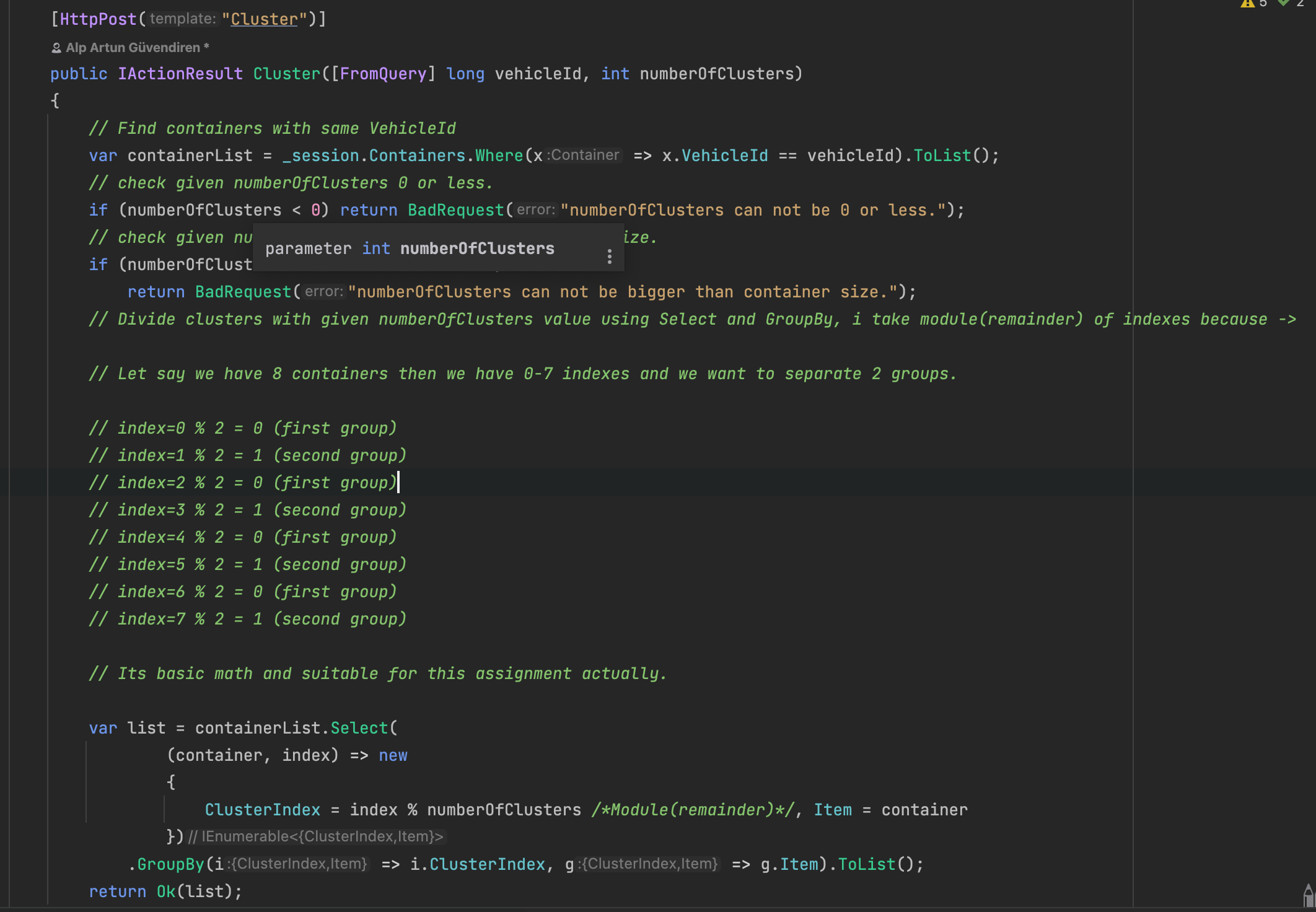This screenshot has height=912, width=1316.
Task: Click parameter int numberOfClusters in the popup
Action: pos(410,248)
